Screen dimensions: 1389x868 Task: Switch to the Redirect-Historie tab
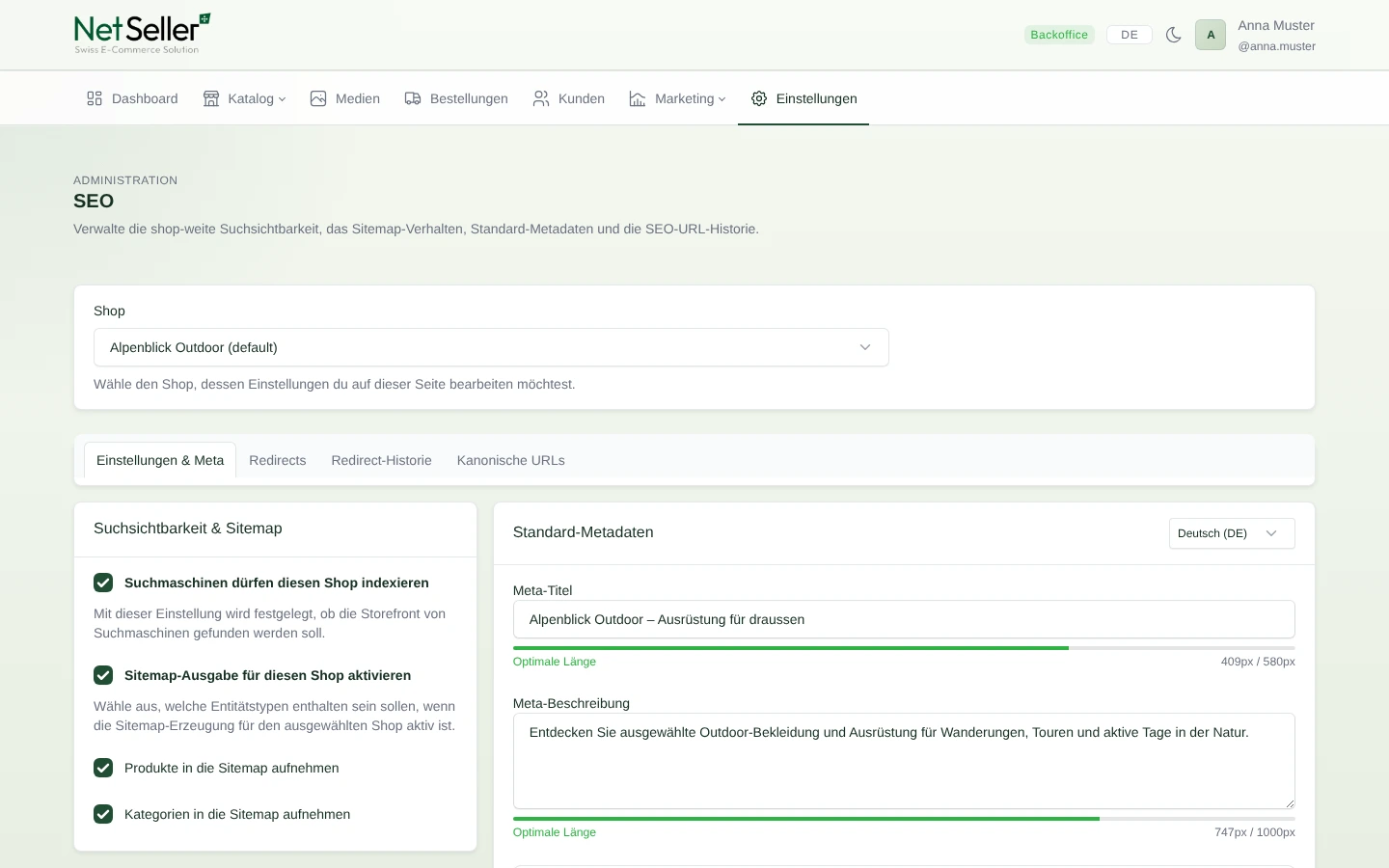coord(381,460)
